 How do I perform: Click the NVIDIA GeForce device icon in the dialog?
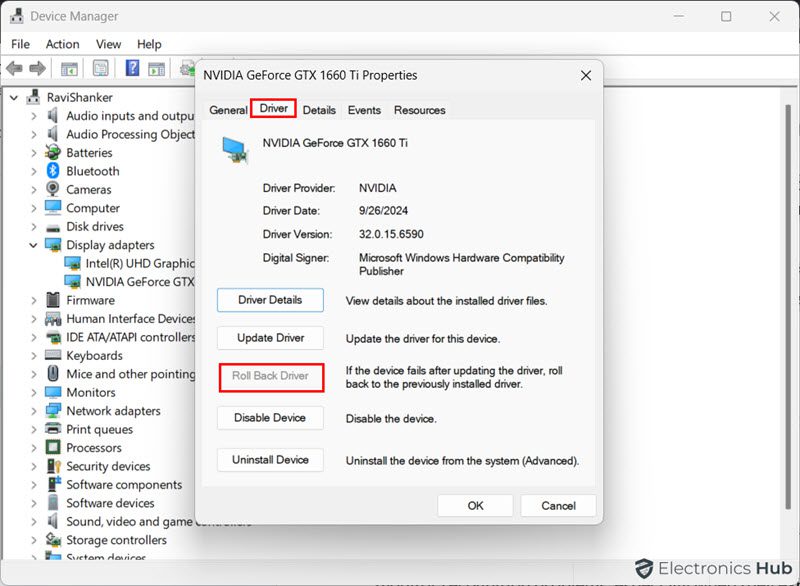(x=236, y=150)
